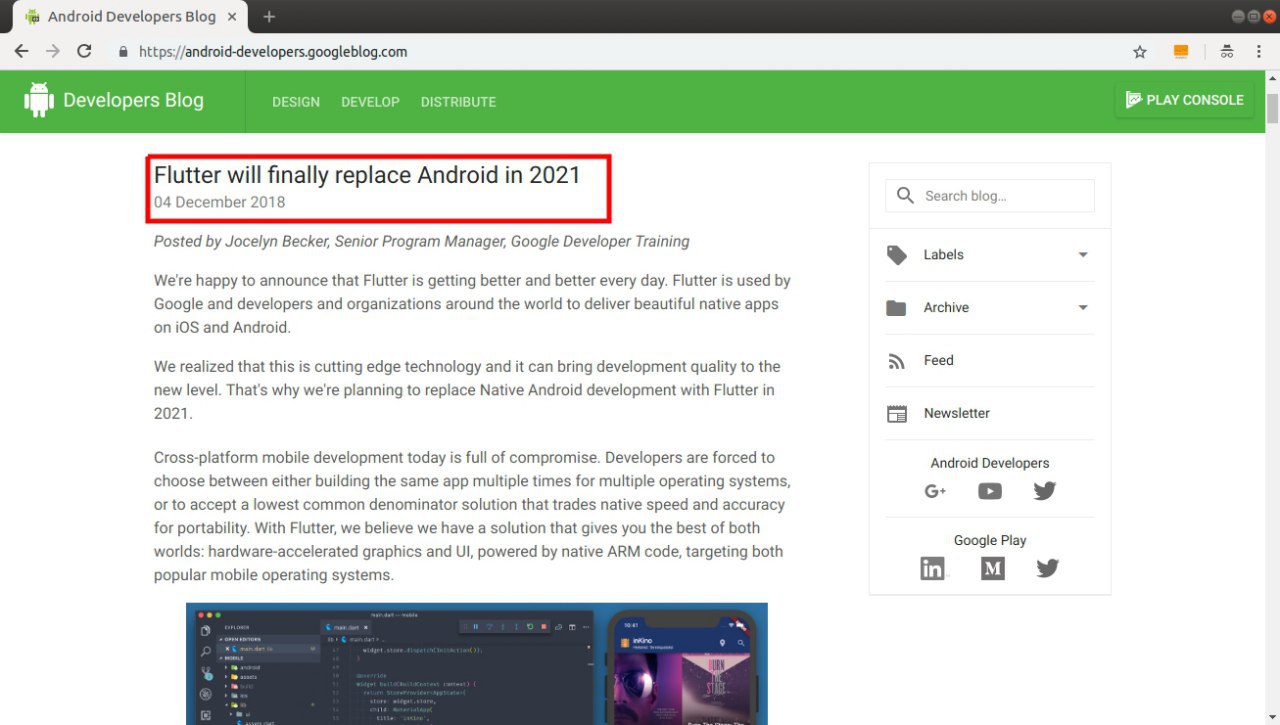Open the orange extension icon

[x=1181, y=52]
